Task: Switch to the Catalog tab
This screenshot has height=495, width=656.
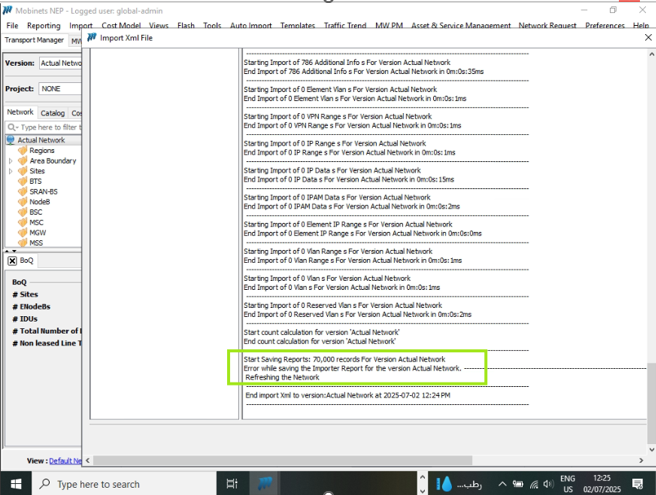Action: [52, 113]
